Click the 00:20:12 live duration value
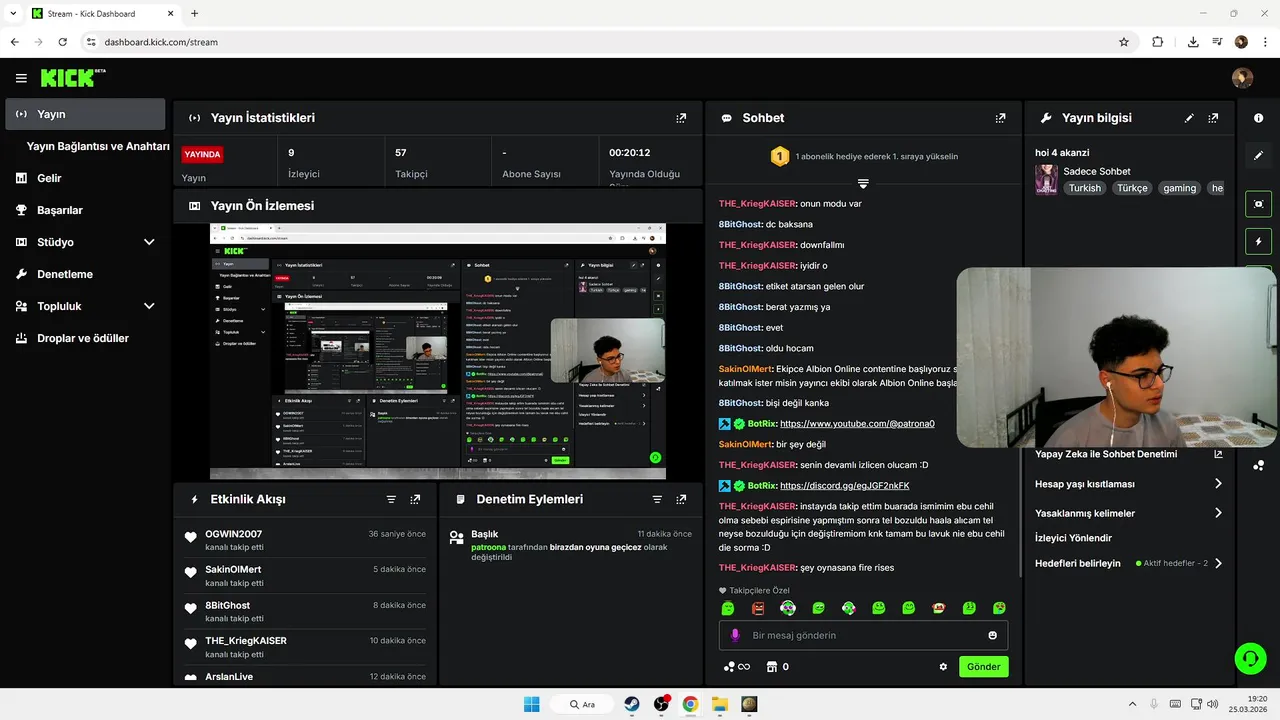 click(630, 153)
